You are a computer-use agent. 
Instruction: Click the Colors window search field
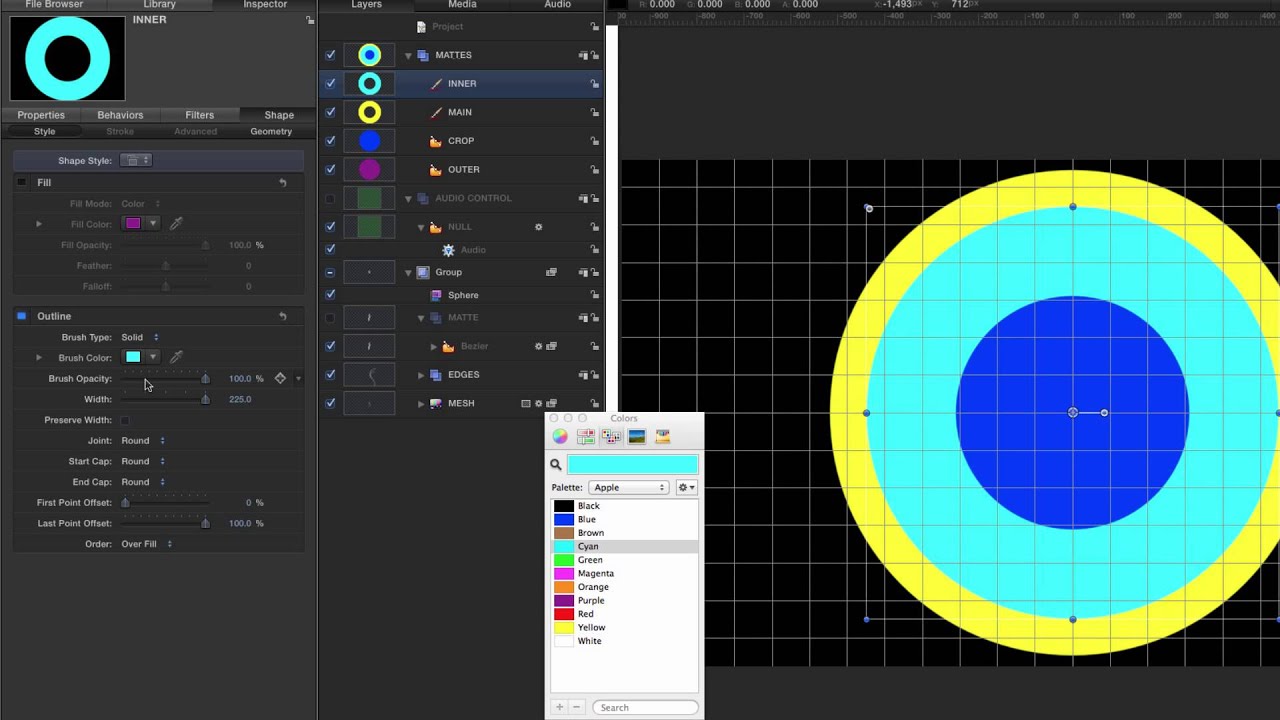[645, 707]
